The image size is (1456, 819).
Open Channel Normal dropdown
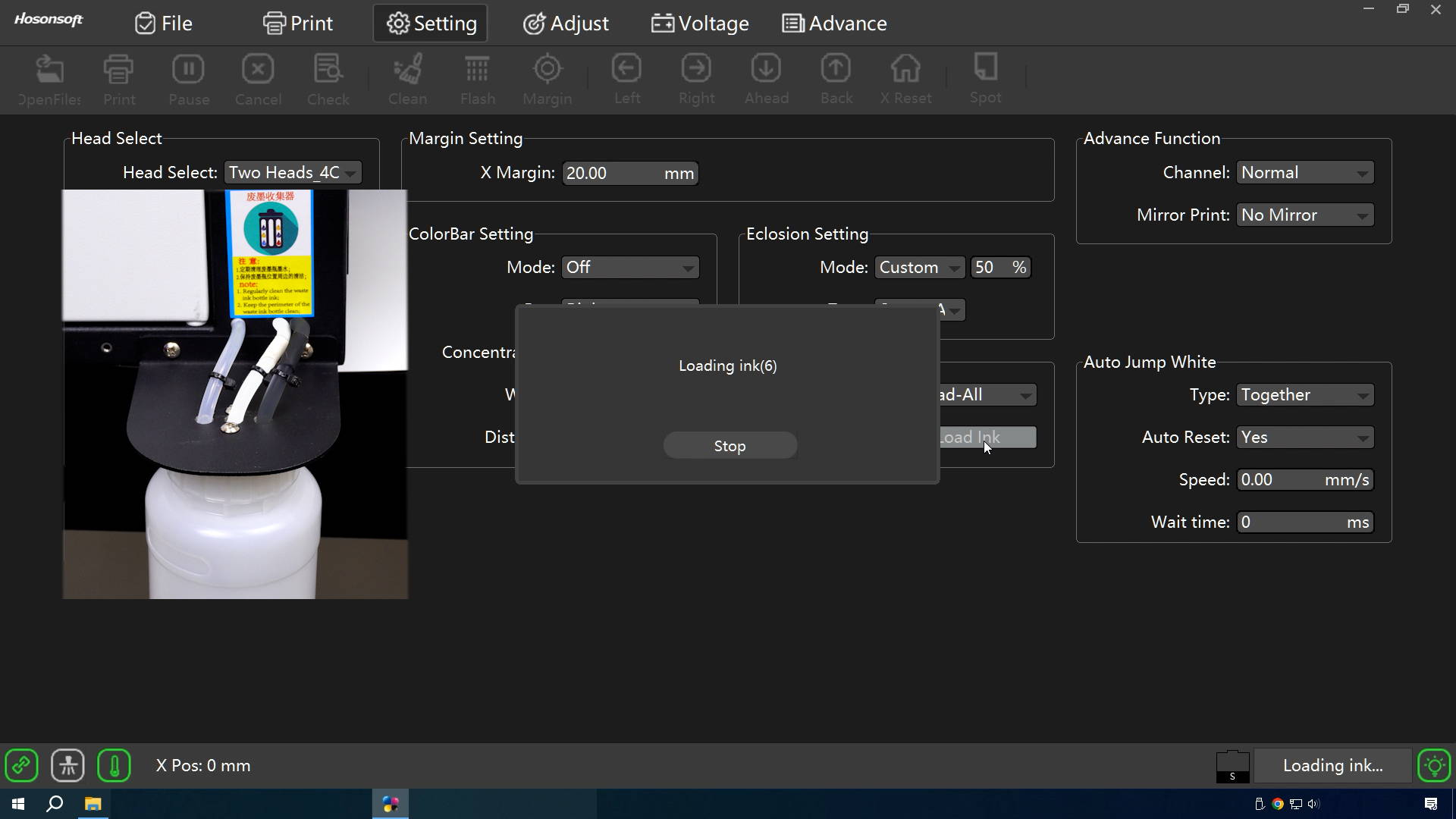tap(1305, 173)
